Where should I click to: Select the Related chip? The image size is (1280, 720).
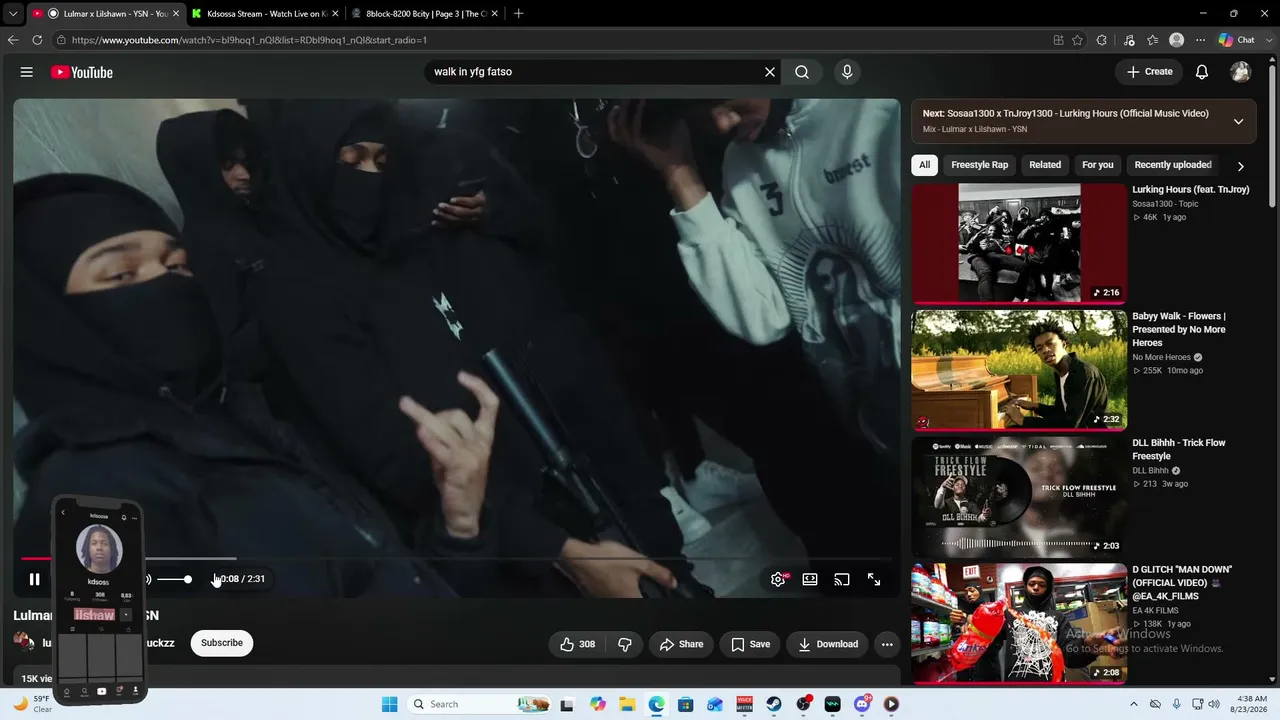(1045, 165)
